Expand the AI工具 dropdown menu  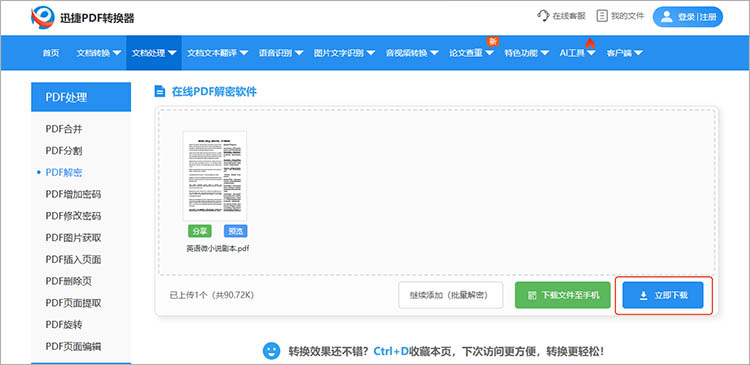577,53
